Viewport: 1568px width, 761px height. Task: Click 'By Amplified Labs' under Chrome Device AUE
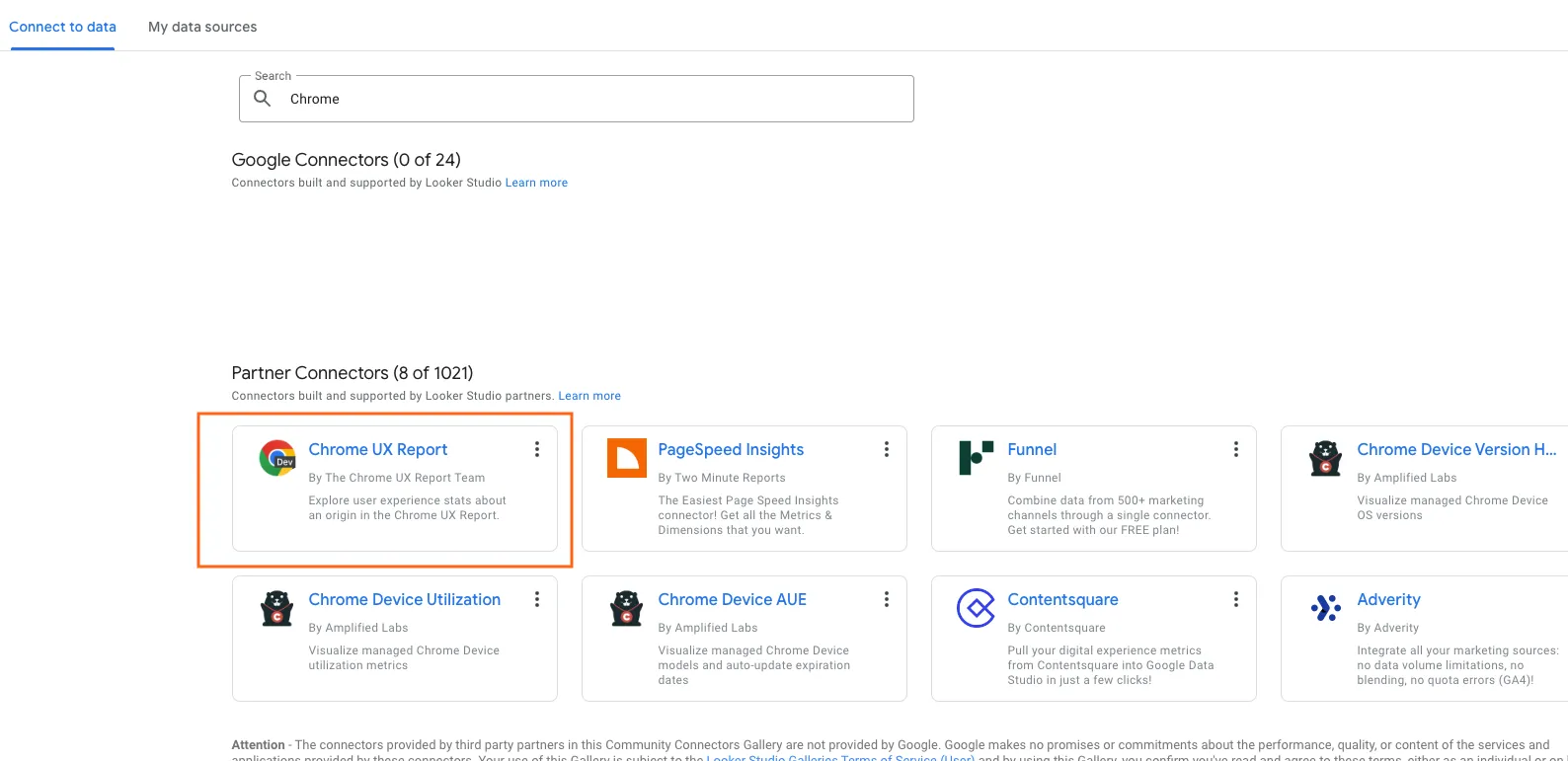coord(708,628)
